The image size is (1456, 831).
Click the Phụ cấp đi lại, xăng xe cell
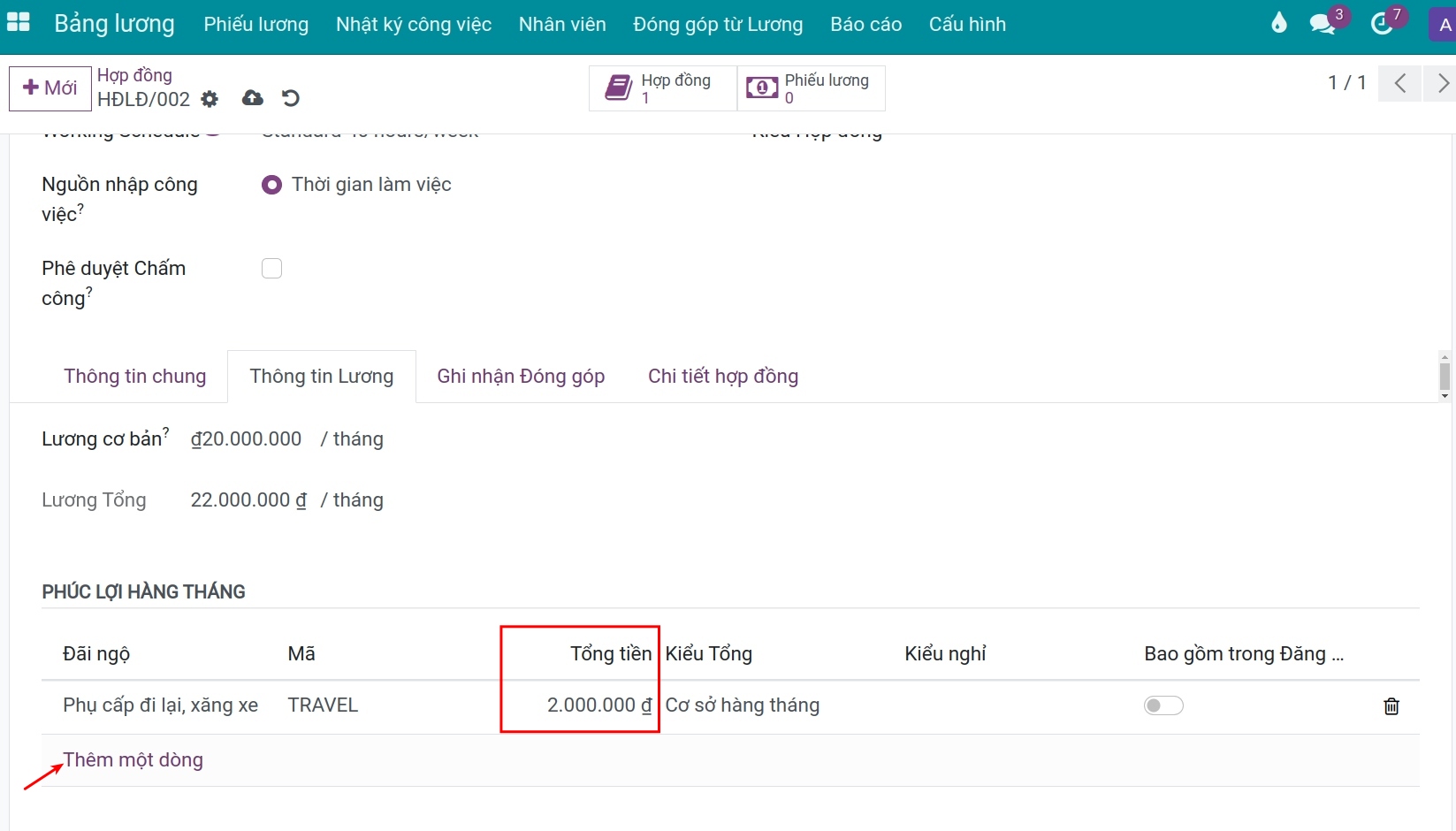(x=161, y=705)
